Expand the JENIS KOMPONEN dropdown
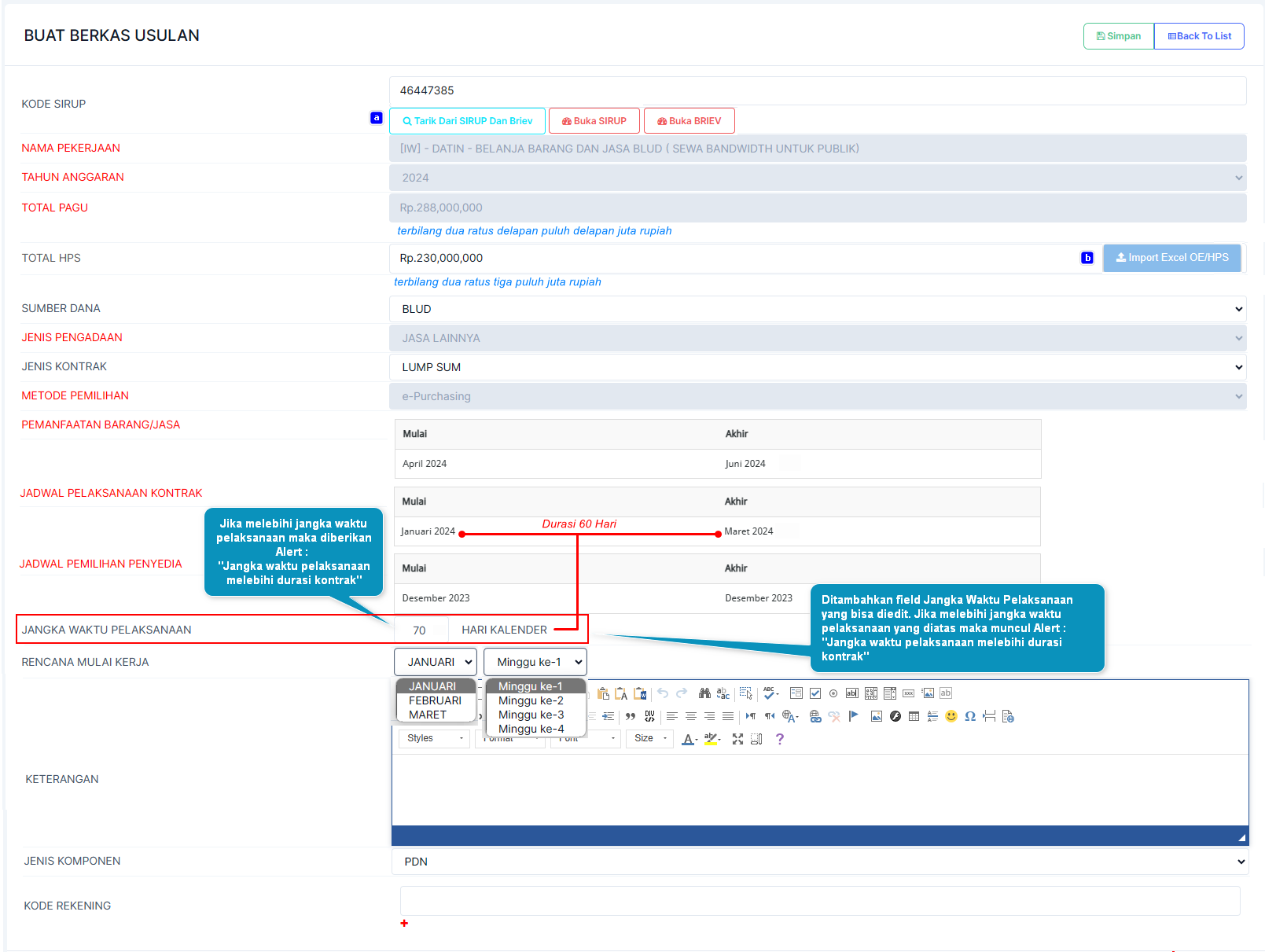The width and height of the screenshot is (1265, 952). [x=819, y=862]
